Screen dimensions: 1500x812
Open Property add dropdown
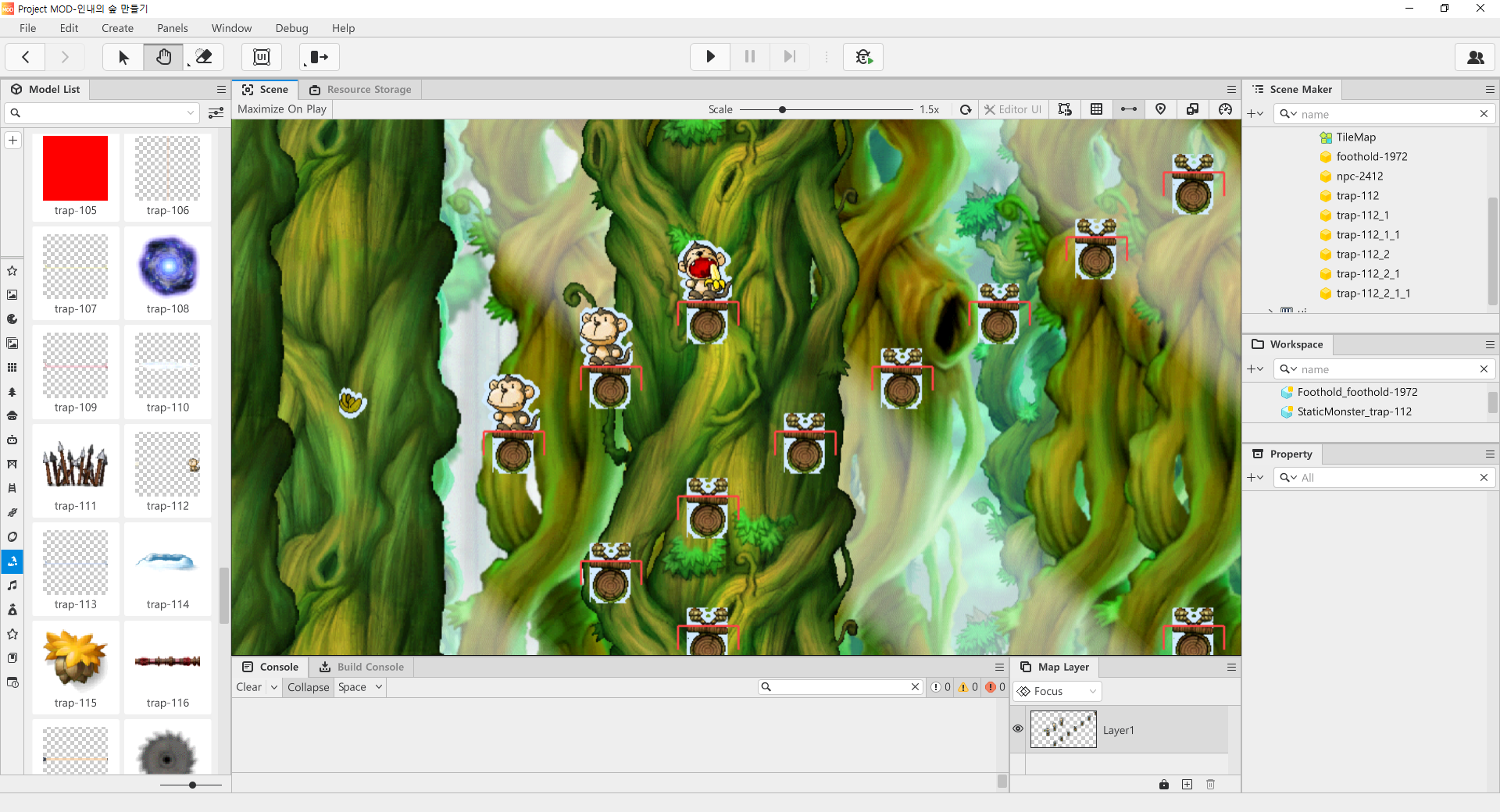tap(1255, 478)
